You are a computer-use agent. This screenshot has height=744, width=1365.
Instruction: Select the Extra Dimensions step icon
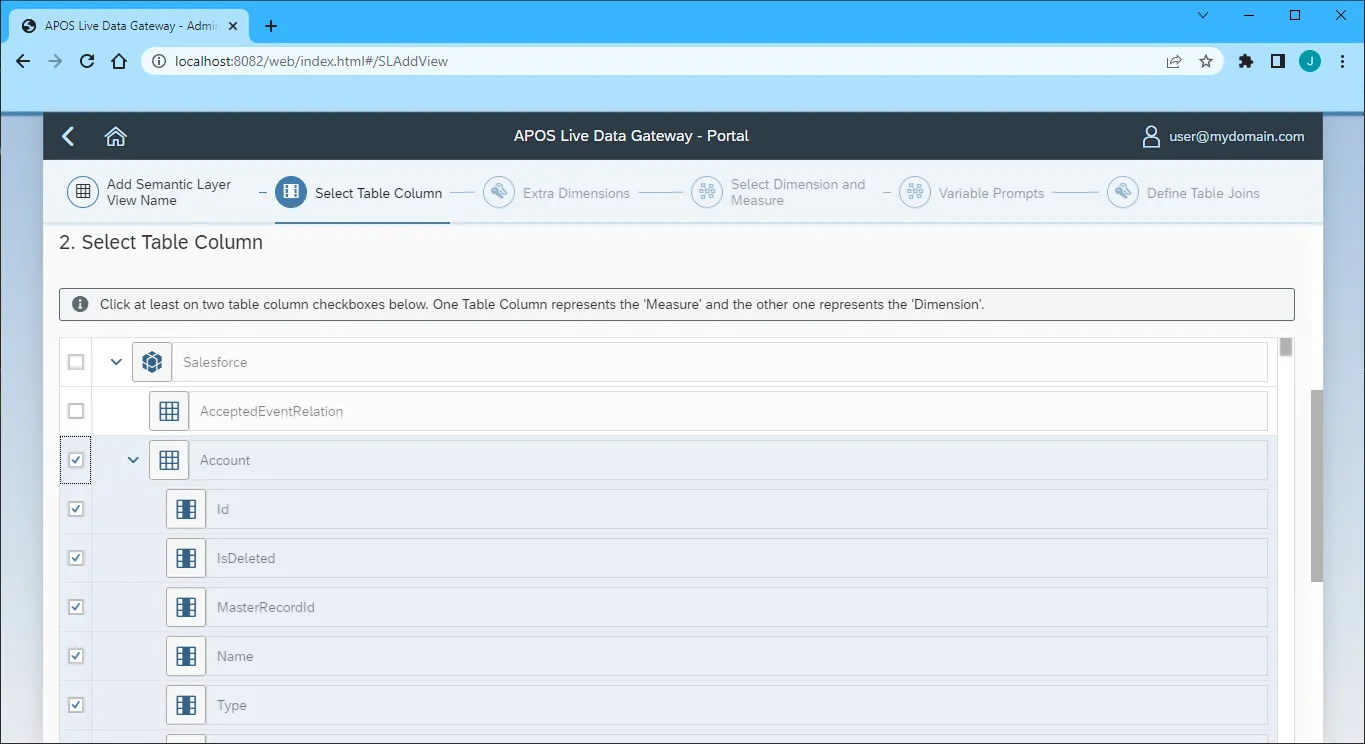pyautogui.click(x=499, y=192)
